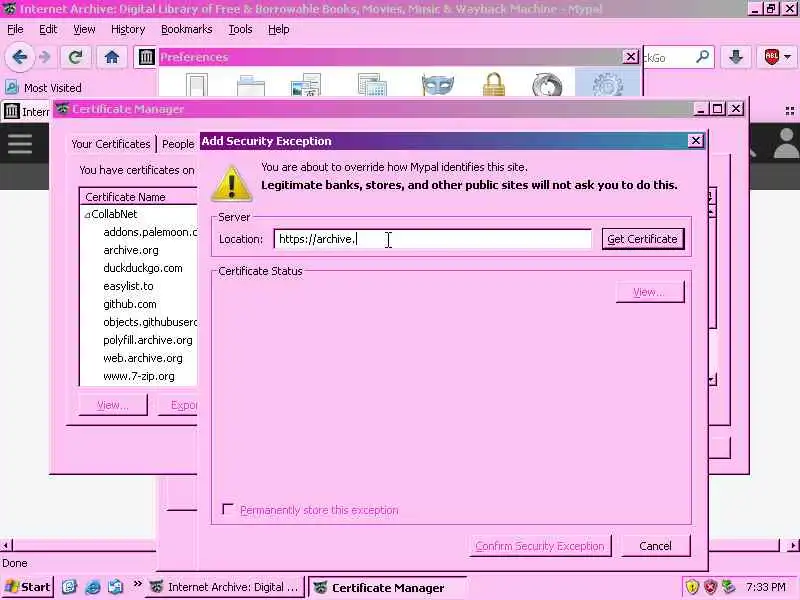Select archive.org certificate entry
Screen dimensions: 800x600
[131, 250]
